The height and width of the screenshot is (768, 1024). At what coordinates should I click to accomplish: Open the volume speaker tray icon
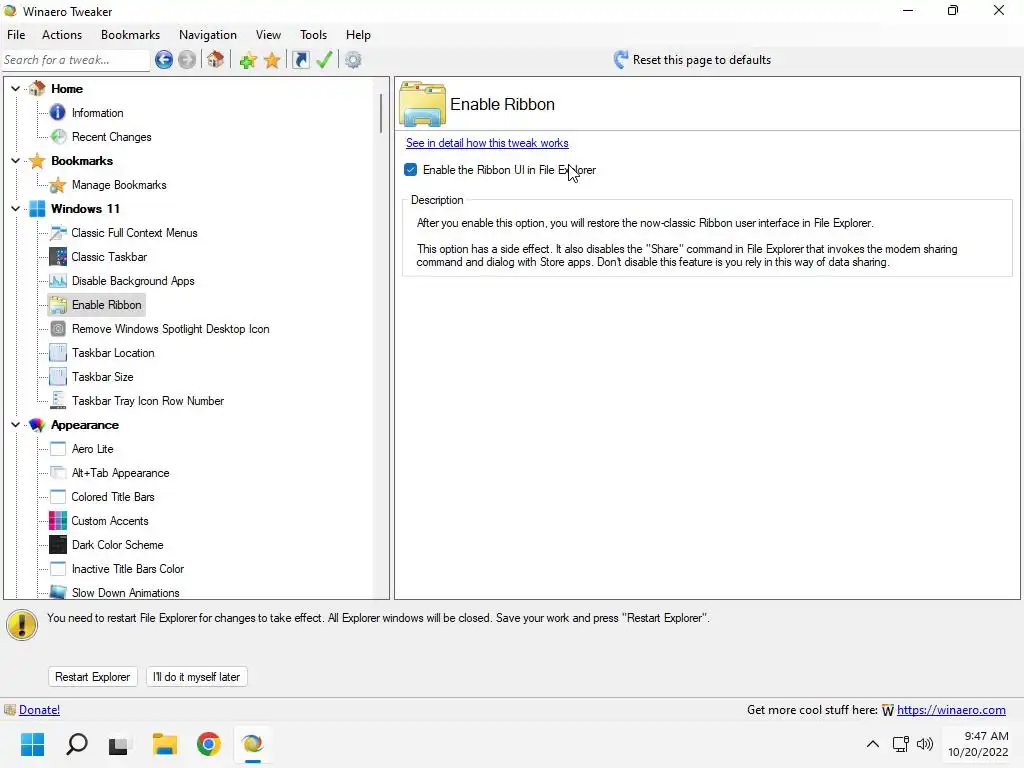coord(925,744)
